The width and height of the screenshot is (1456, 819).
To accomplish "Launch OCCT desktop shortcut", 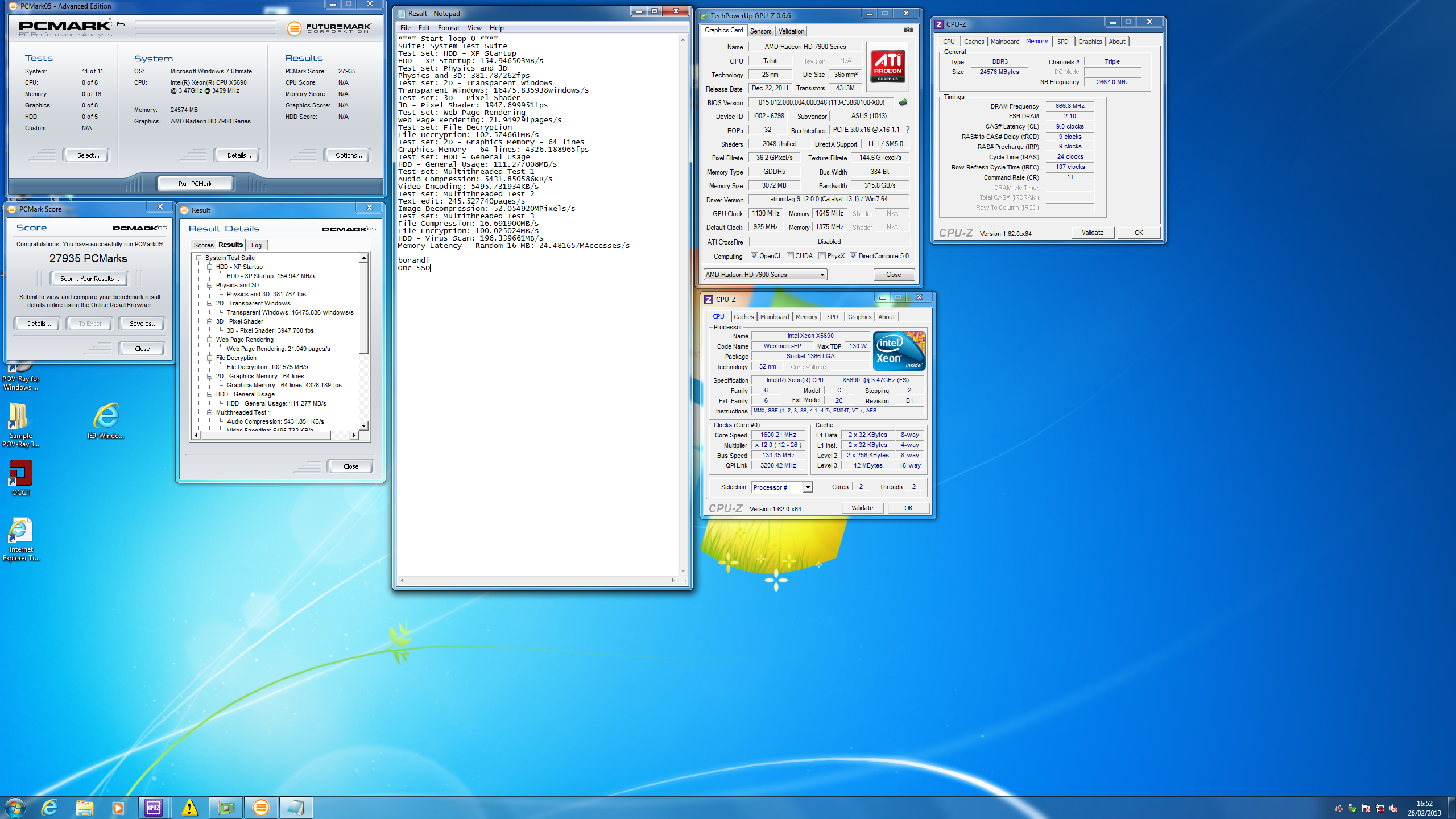I will tap(20, 478).
